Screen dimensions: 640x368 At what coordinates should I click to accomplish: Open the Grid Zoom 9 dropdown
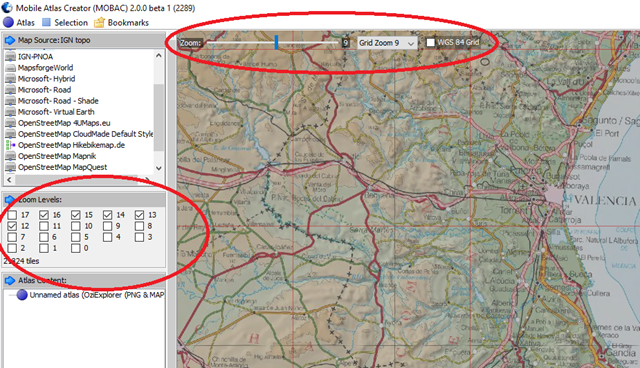[x=387, y=43]
